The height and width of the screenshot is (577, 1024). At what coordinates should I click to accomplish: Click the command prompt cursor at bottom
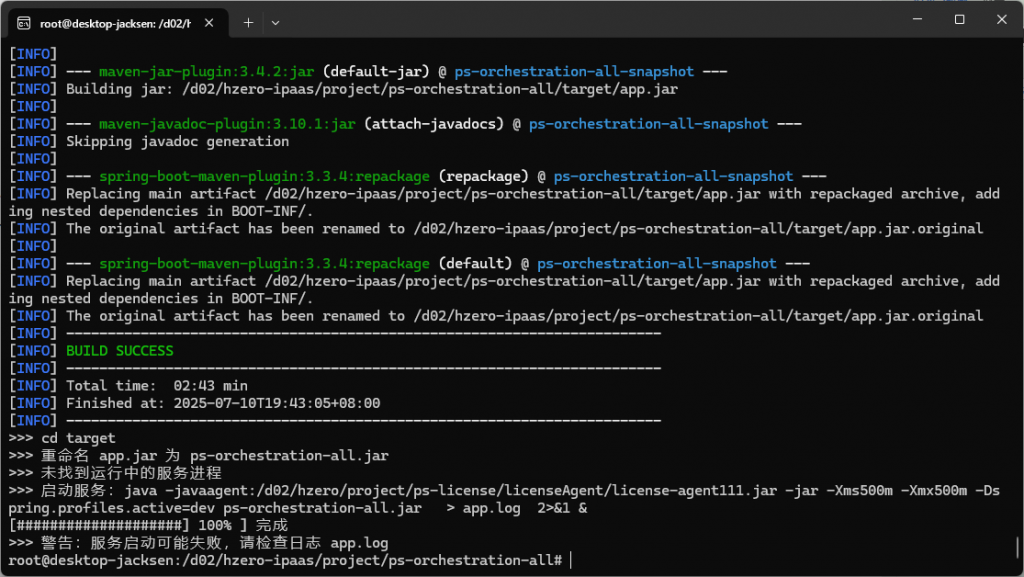point(570,561)
